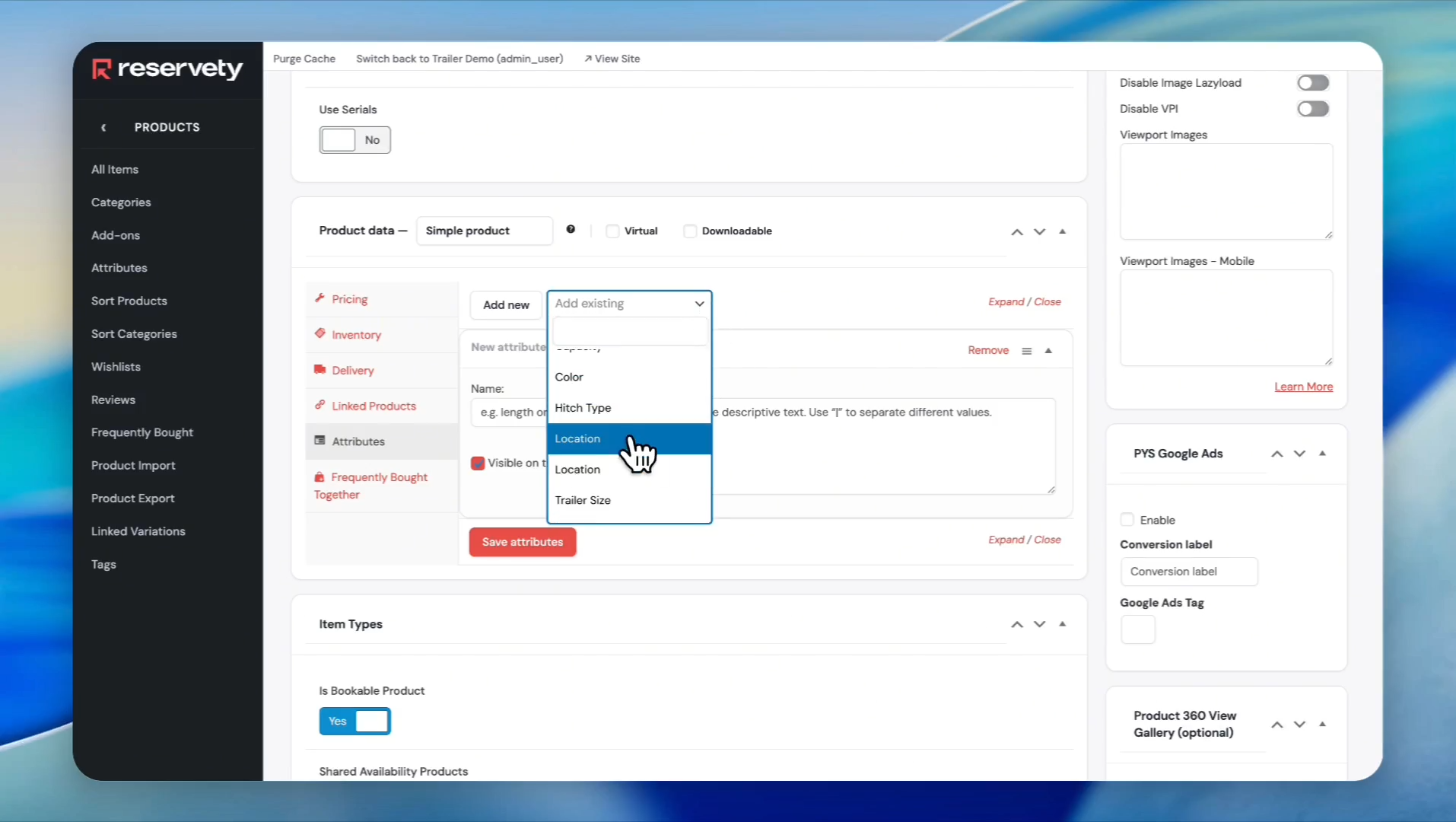Move Product data panel up
The width and height of the screenshot is (1456, 822).
tap(1017, 232)
